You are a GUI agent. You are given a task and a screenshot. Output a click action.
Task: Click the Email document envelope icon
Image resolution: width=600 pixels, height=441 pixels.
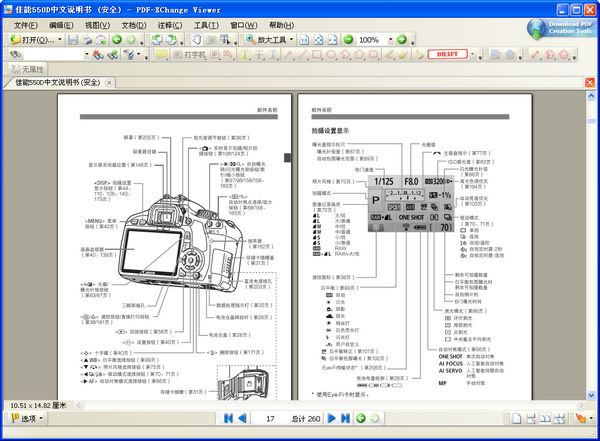(101, 40)
